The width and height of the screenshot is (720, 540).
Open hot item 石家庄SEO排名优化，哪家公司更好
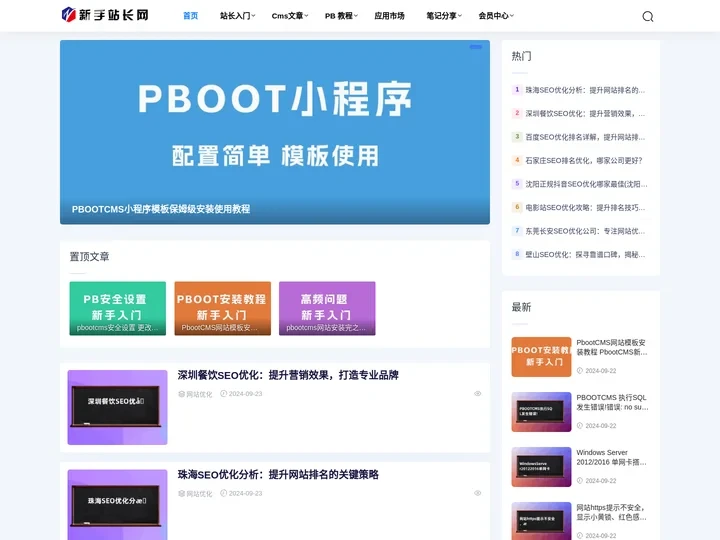tap(584, 160)
